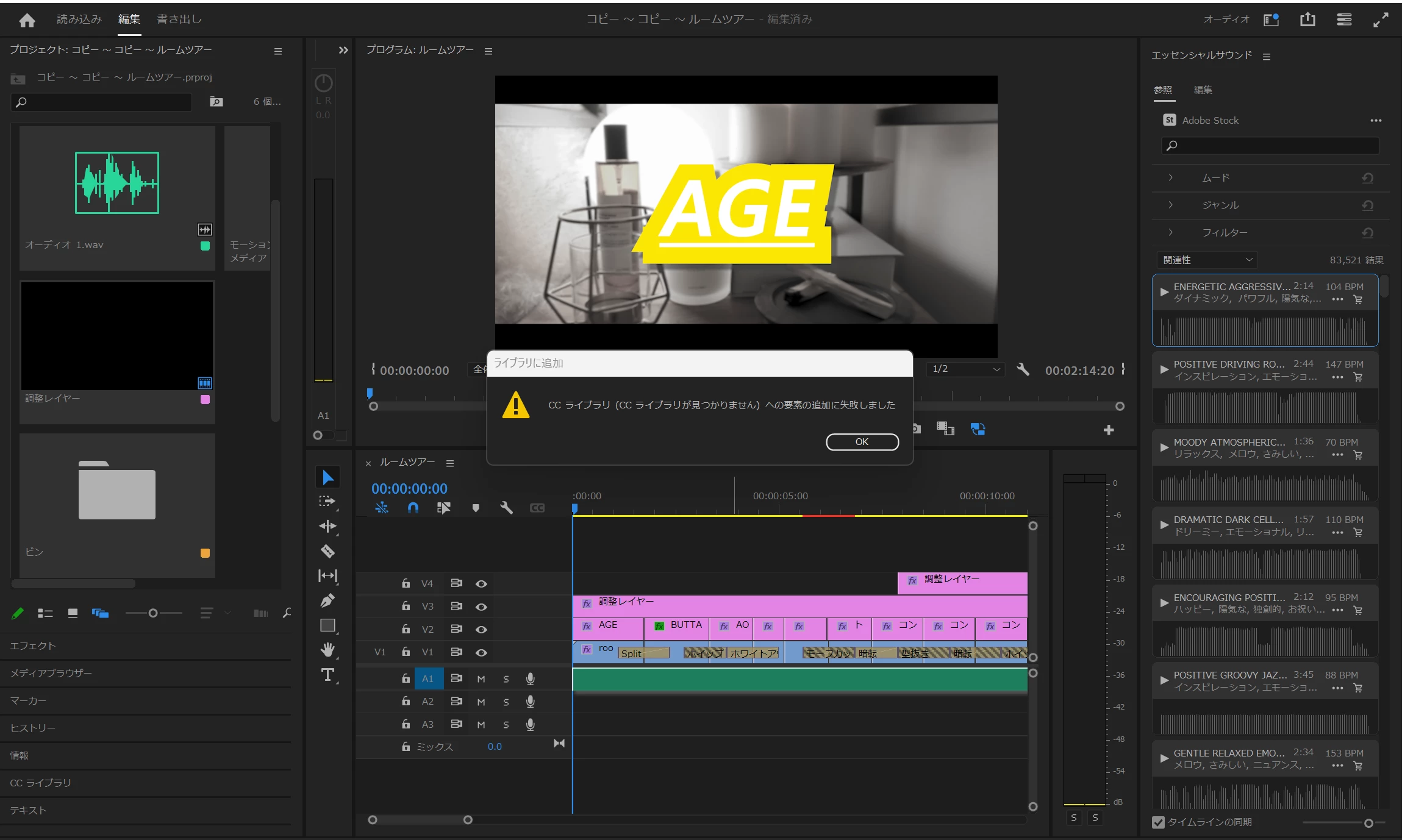Switch to the 編集 tab in Essential Sound

point(1203,90)
